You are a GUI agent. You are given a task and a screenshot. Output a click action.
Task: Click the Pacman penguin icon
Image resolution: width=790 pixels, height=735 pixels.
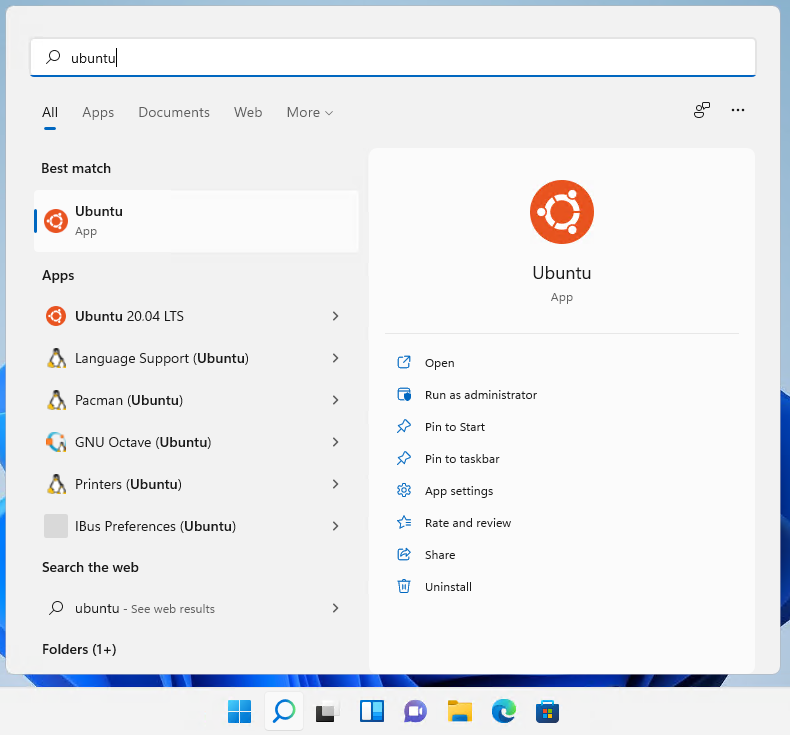pos(56,400)
